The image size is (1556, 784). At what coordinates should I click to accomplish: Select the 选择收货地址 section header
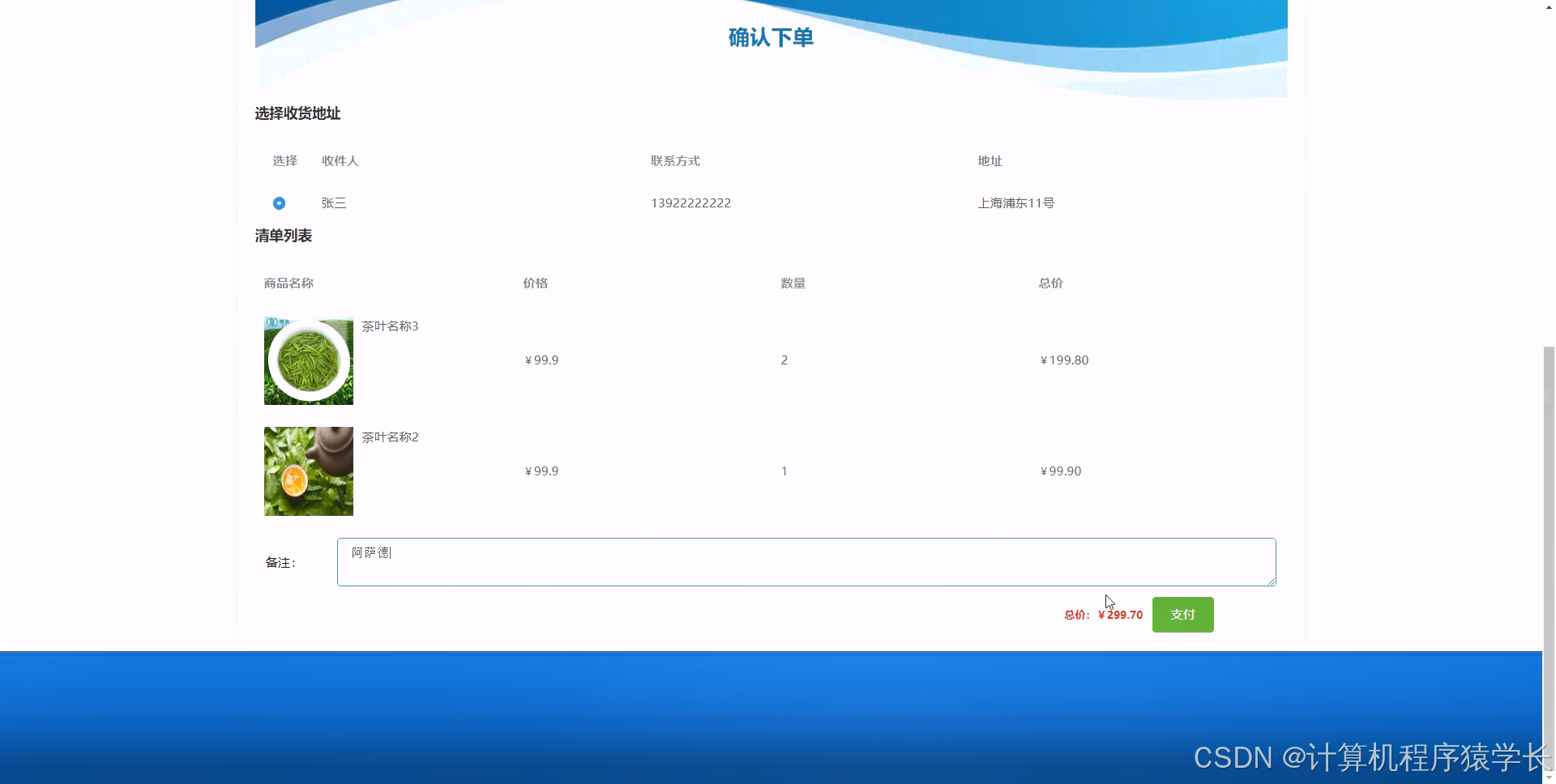(297, 113)
